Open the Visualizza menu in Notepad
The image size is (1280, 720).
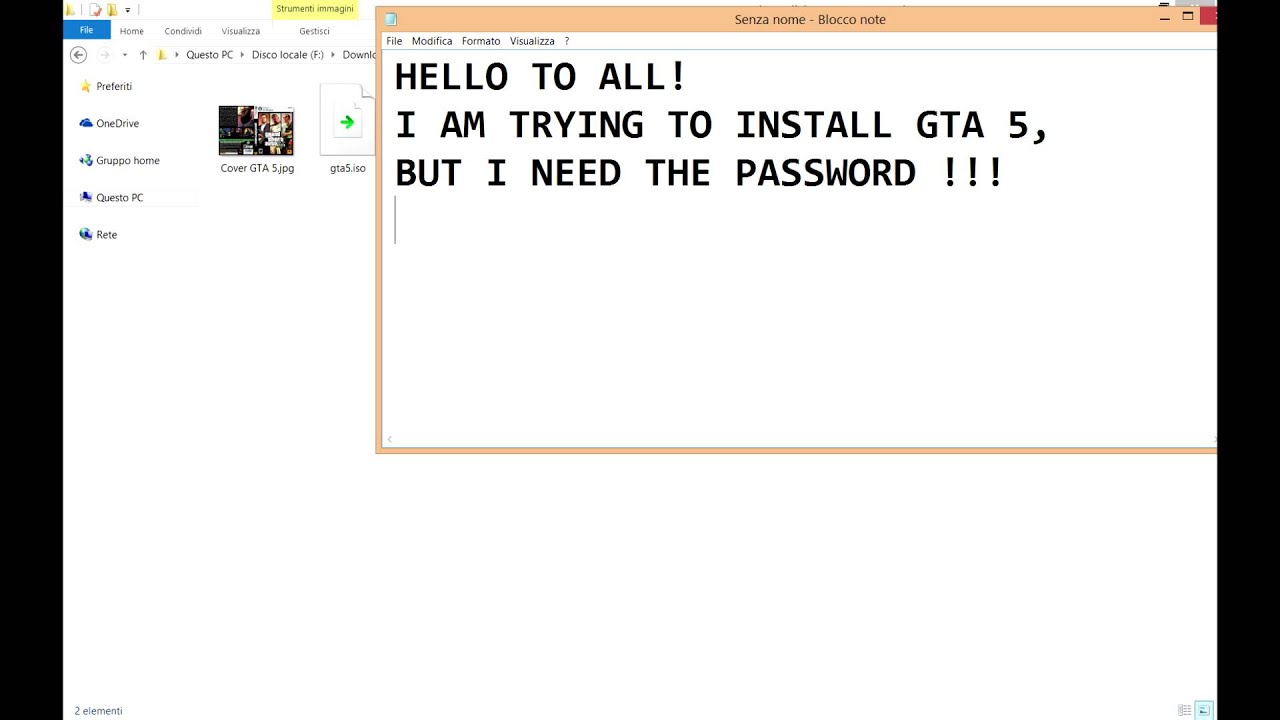tap(532, 41)
